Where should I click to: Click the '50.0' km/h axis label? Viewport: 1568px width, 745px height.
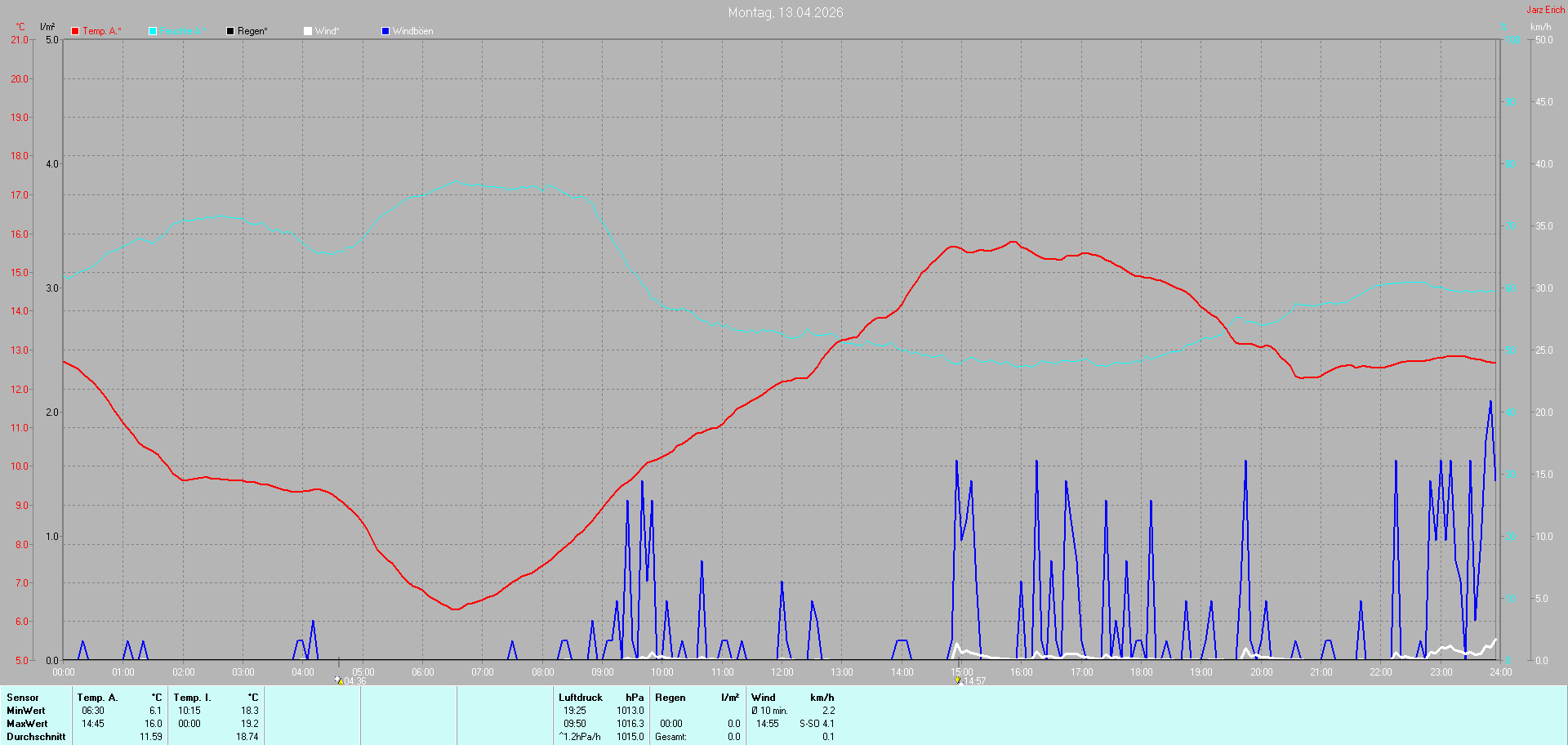(x=1544, y=40)
